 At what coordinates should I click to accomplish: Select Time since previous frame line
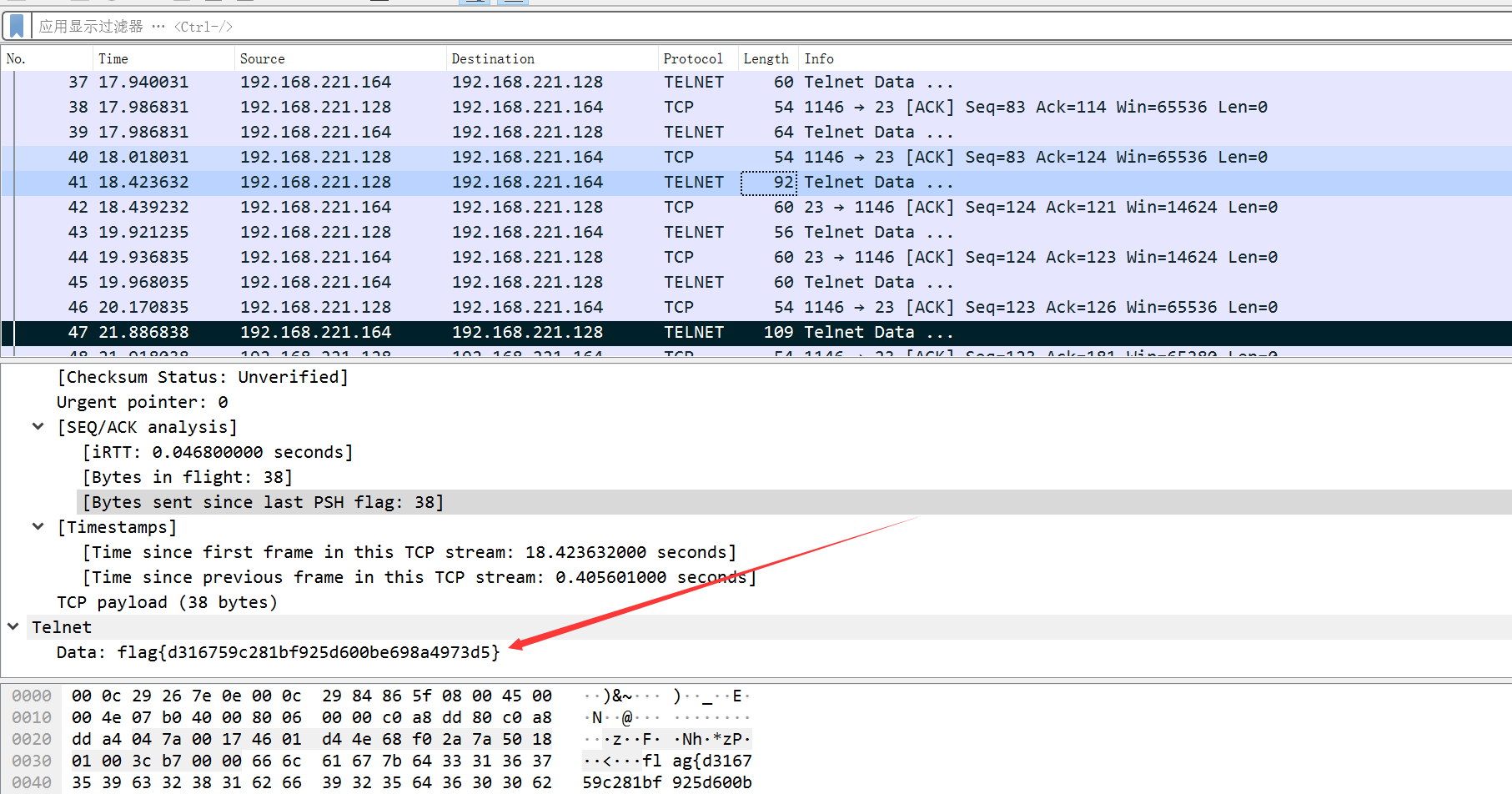click(x=419, y=577)
